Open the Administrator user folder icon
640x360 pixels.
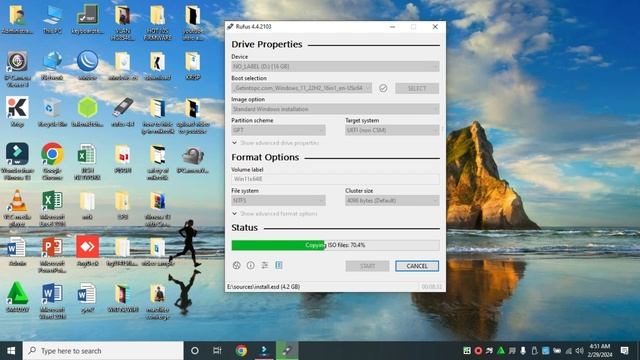pyautogui.click(x=17, y=19)
